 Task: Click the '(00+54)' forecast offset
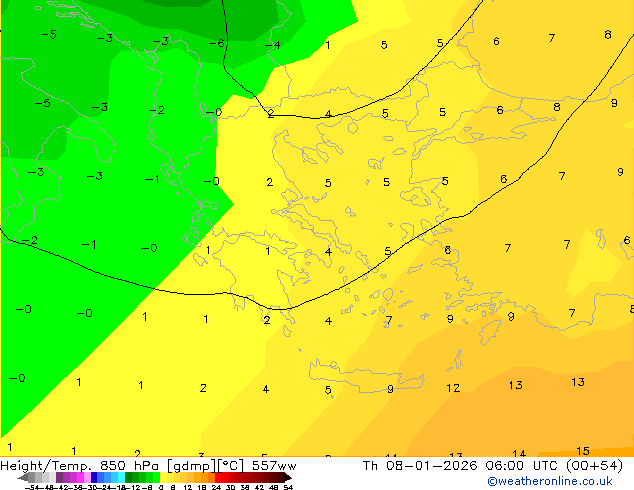click(594, 466)
